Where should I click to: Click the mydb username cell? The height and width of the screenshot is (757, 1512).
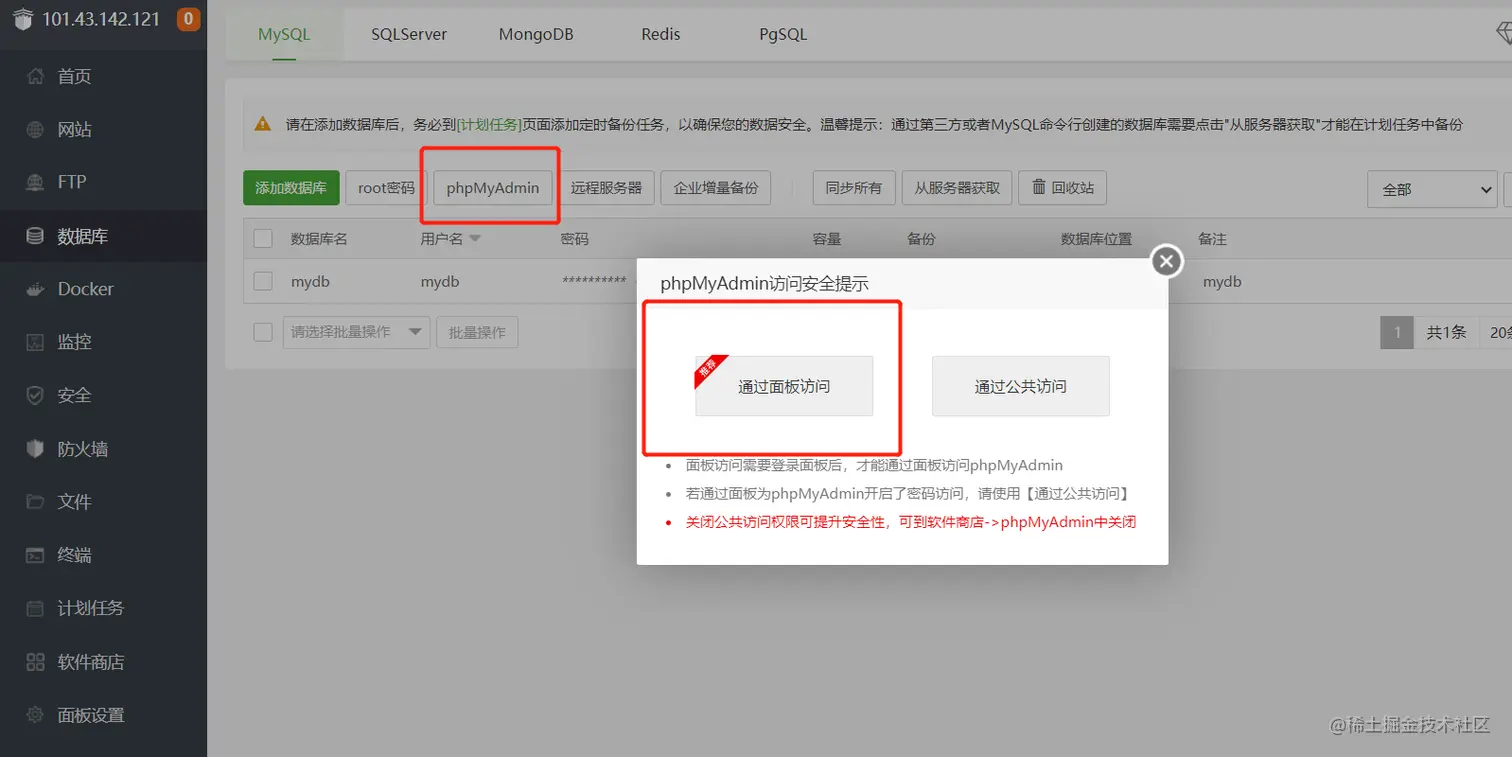tap(440, 282)
